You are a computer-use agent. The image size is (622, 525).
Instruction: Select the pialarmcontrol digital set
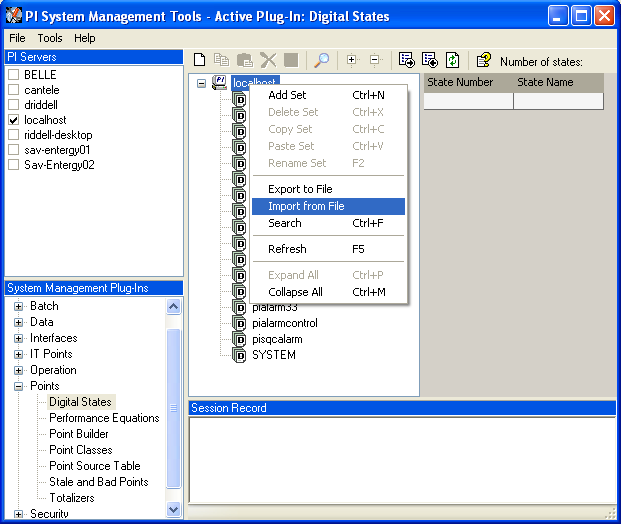click(285, 323)
